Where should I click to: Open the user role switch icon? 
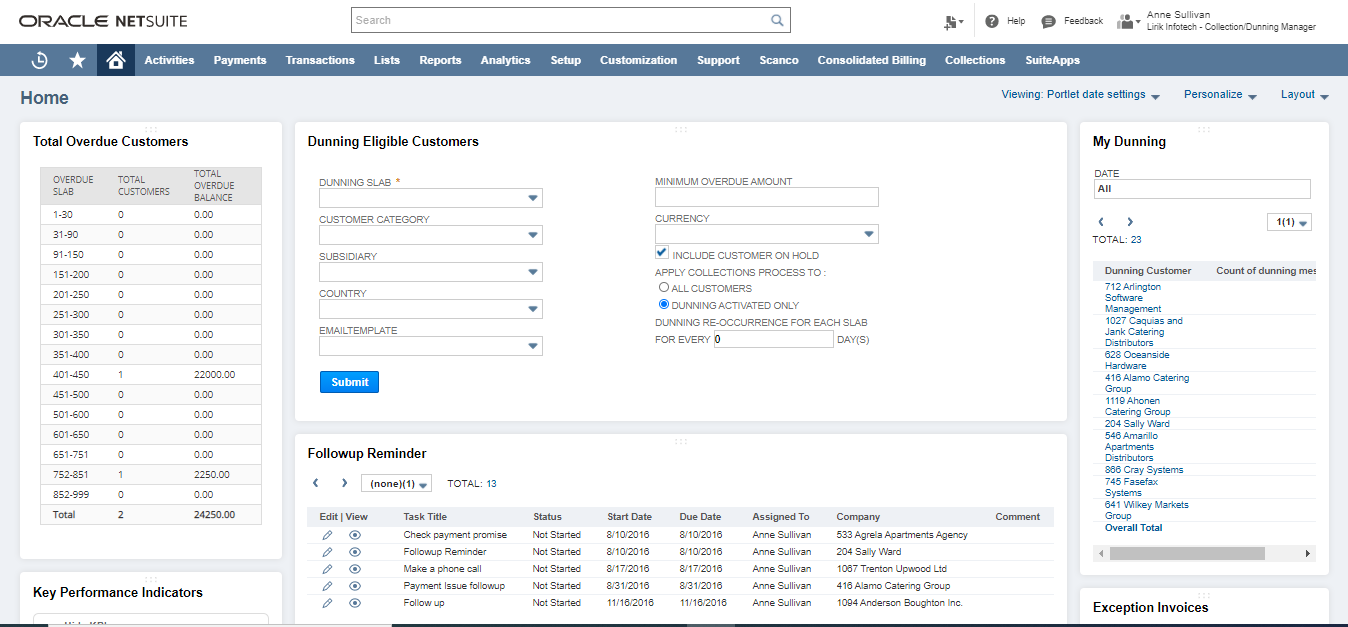click(1129, 21)
